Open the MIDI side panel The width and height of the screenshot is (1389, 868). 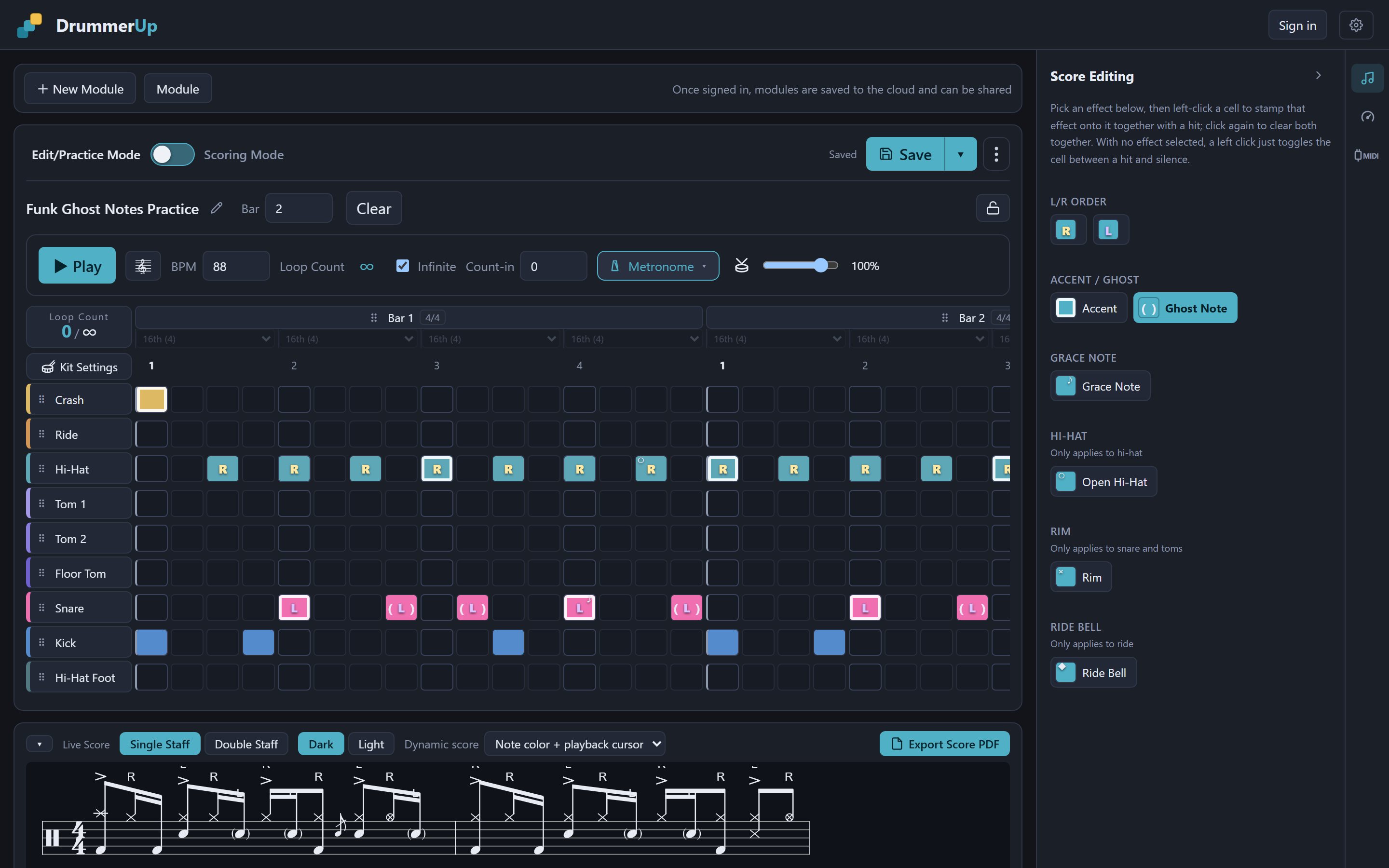tap(1367, 155)
